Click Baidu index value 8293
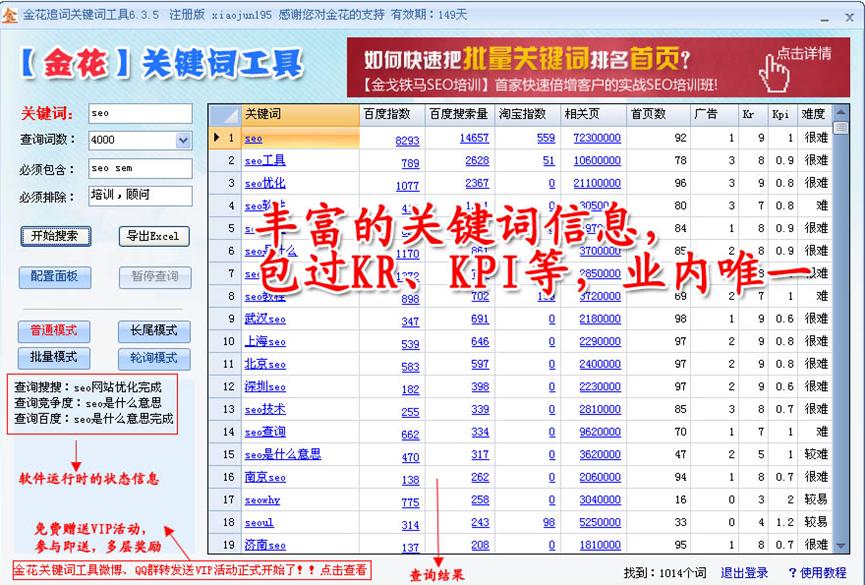Screen dimensions: 865x585 click(x=407, y=141)
